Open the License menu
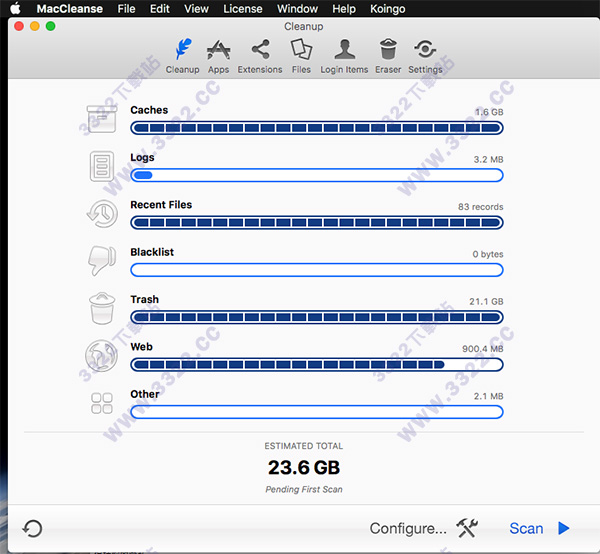 click(243, 9)
